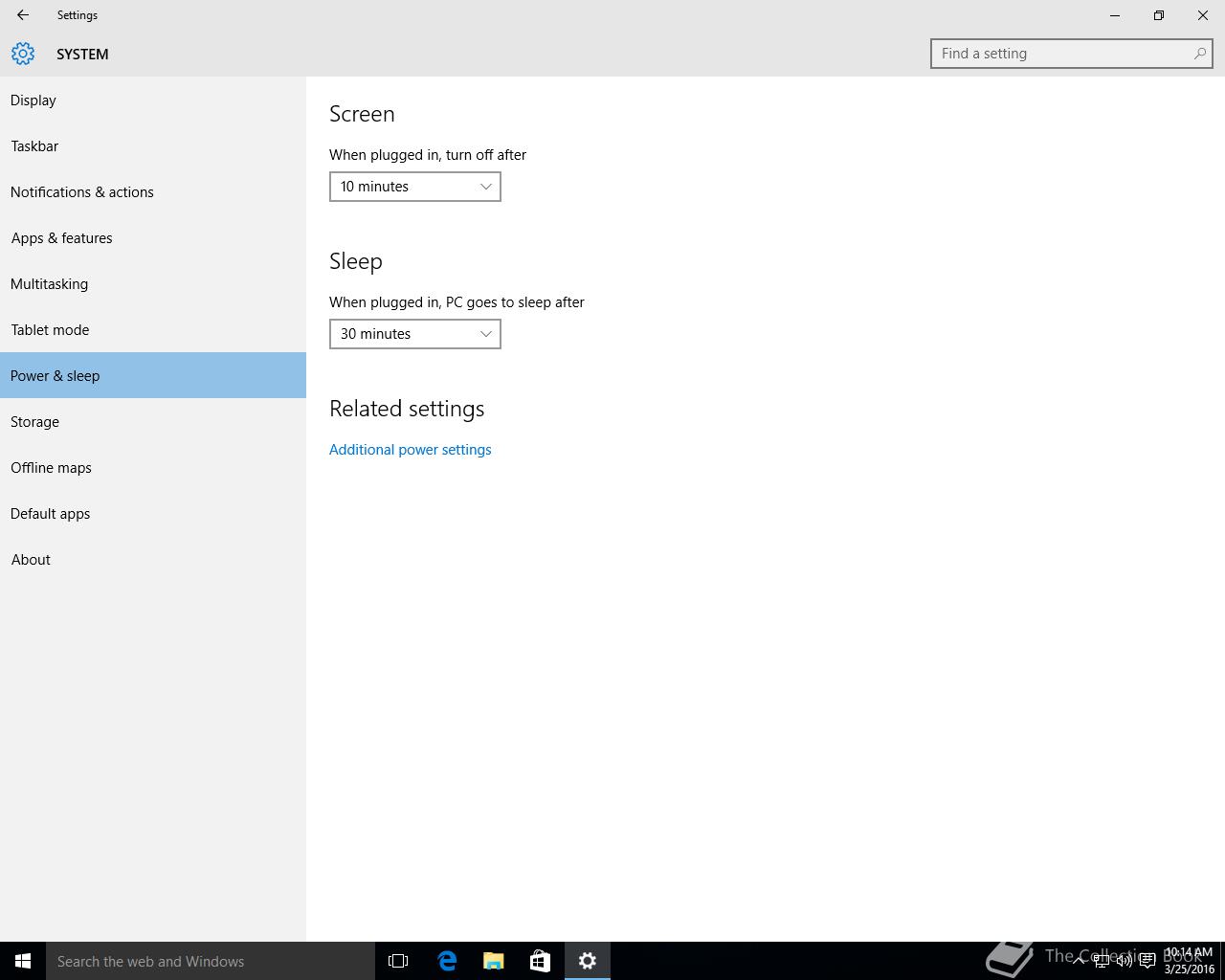
Task: Open Default apps settings
Action: coord(153,513)
